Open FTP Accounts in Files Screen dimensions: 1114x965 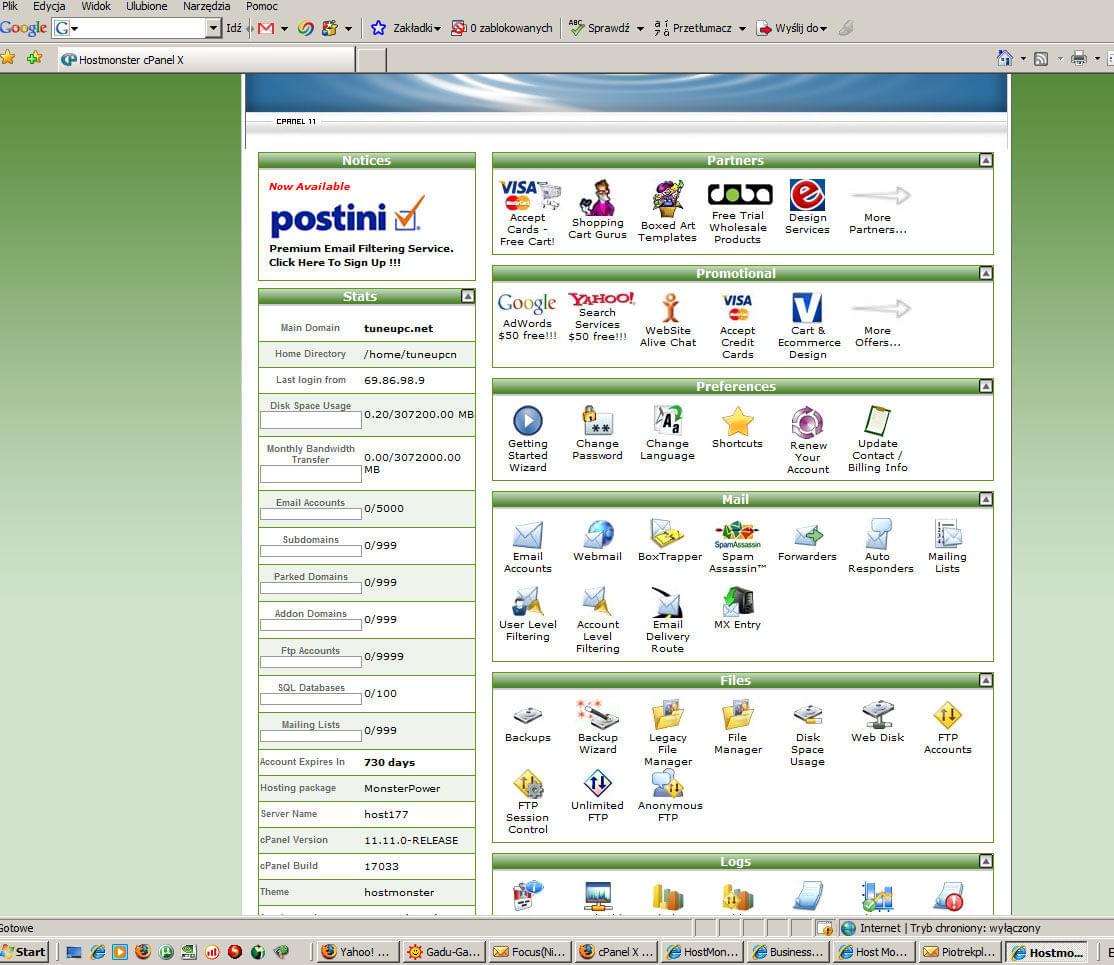click(947, 727)
